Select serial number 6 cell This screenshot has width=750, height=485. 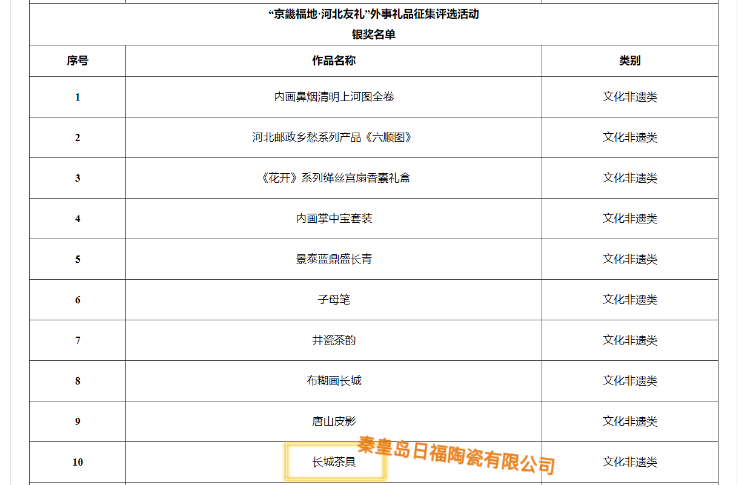[x=77, y=300]
